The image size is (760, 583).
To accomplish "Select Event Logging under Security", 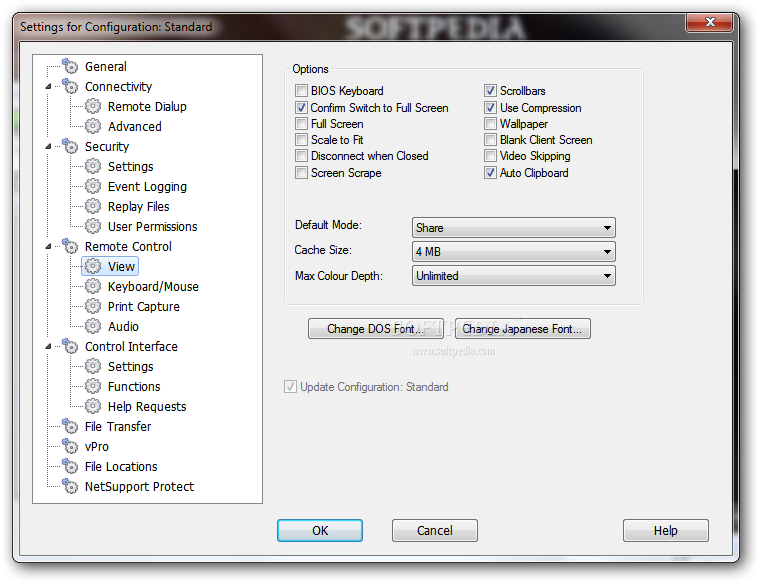I will coord(147,187).
